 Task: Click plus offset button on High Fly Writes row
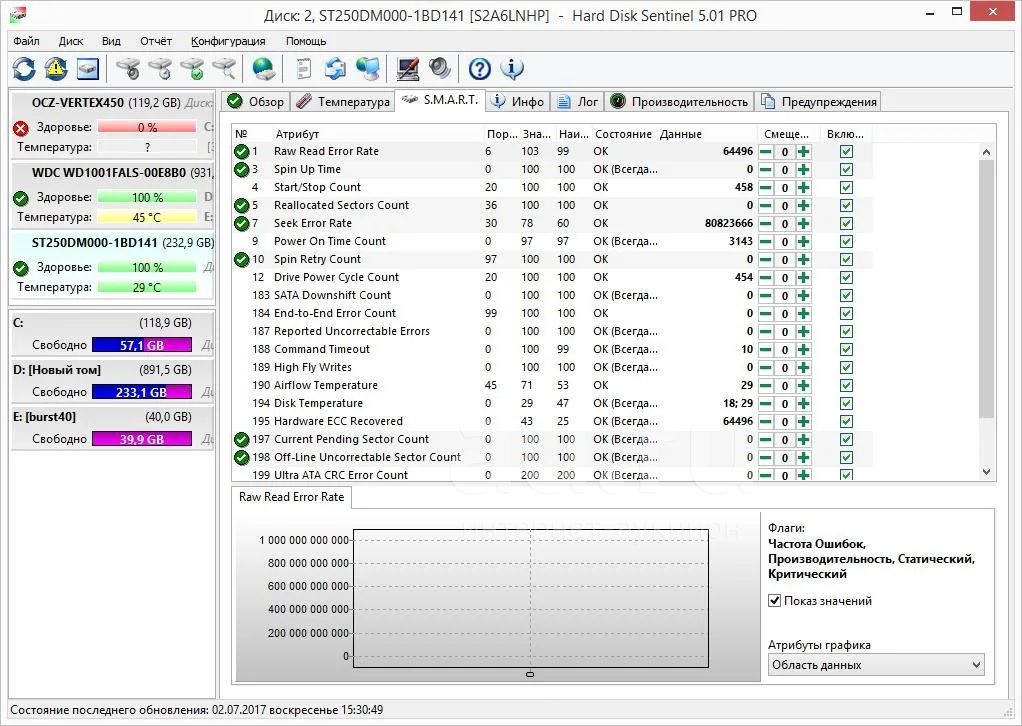pos(804,368)
